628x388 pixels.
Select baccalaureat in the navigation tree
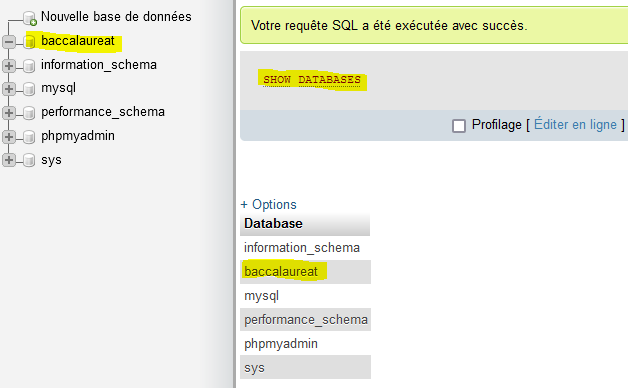(78, 41)
